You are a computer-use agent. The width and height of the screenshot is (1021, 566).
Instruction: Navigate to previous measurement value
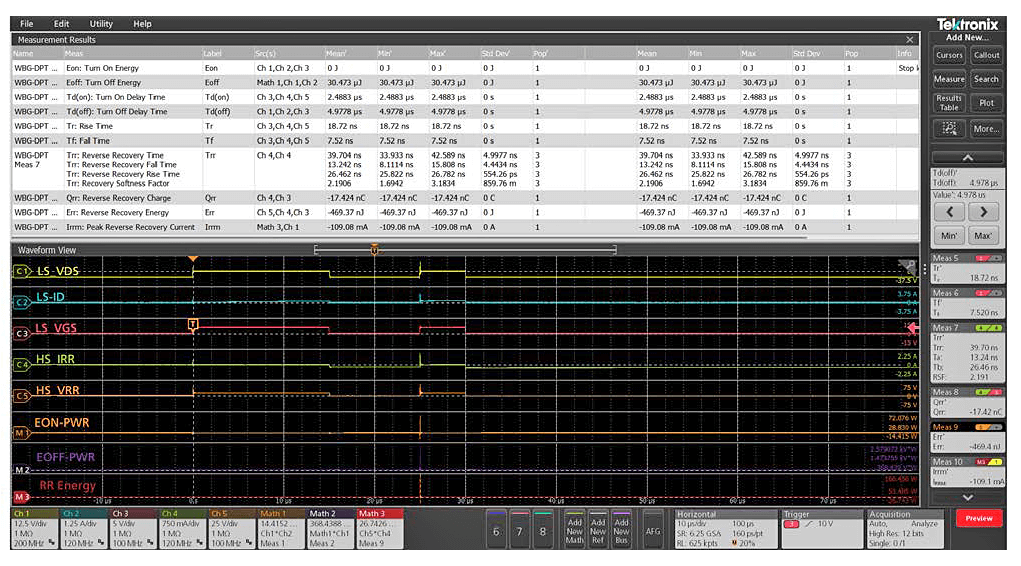[949, 212]
